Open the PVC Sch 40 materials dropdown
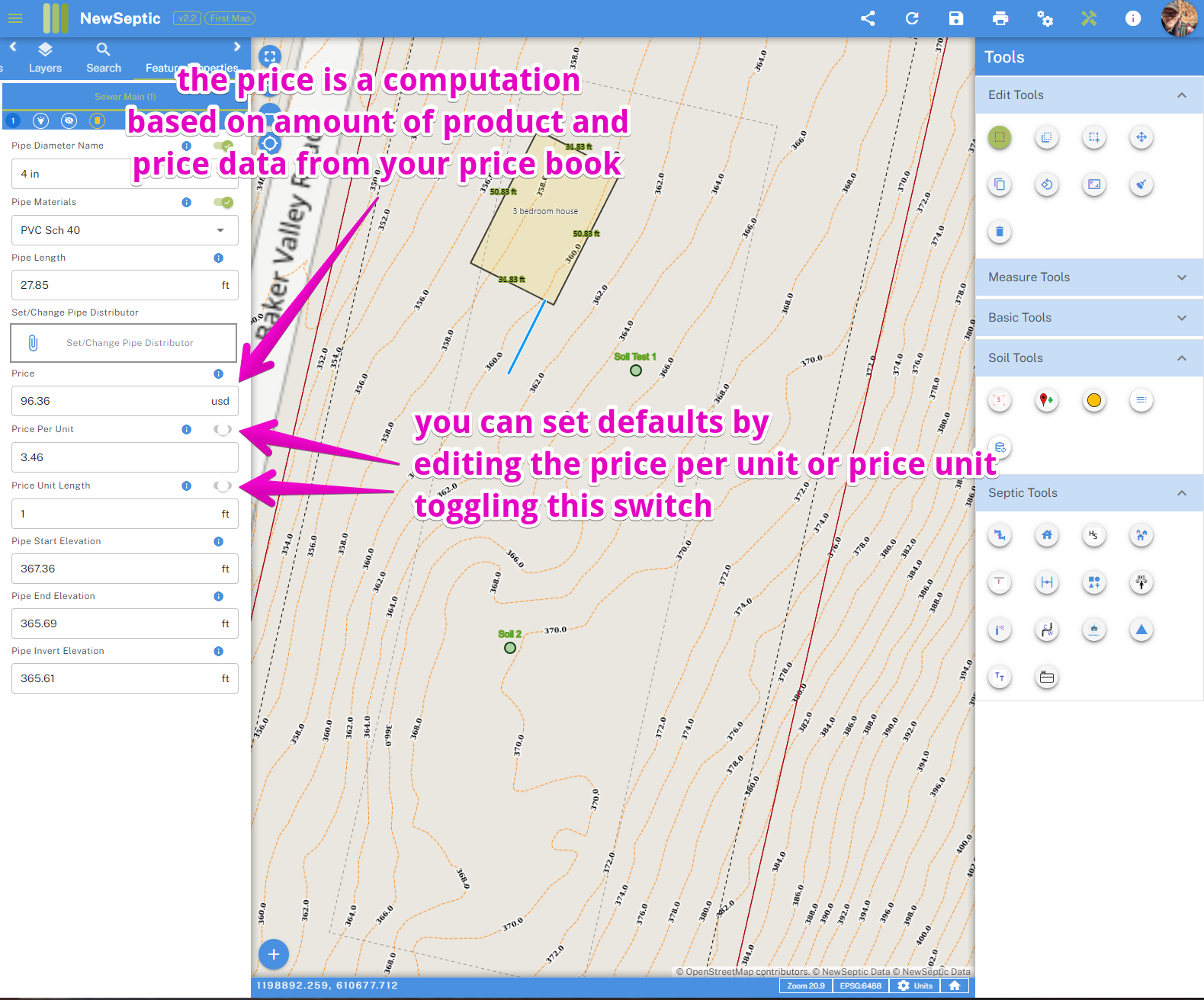 [125, 230]
